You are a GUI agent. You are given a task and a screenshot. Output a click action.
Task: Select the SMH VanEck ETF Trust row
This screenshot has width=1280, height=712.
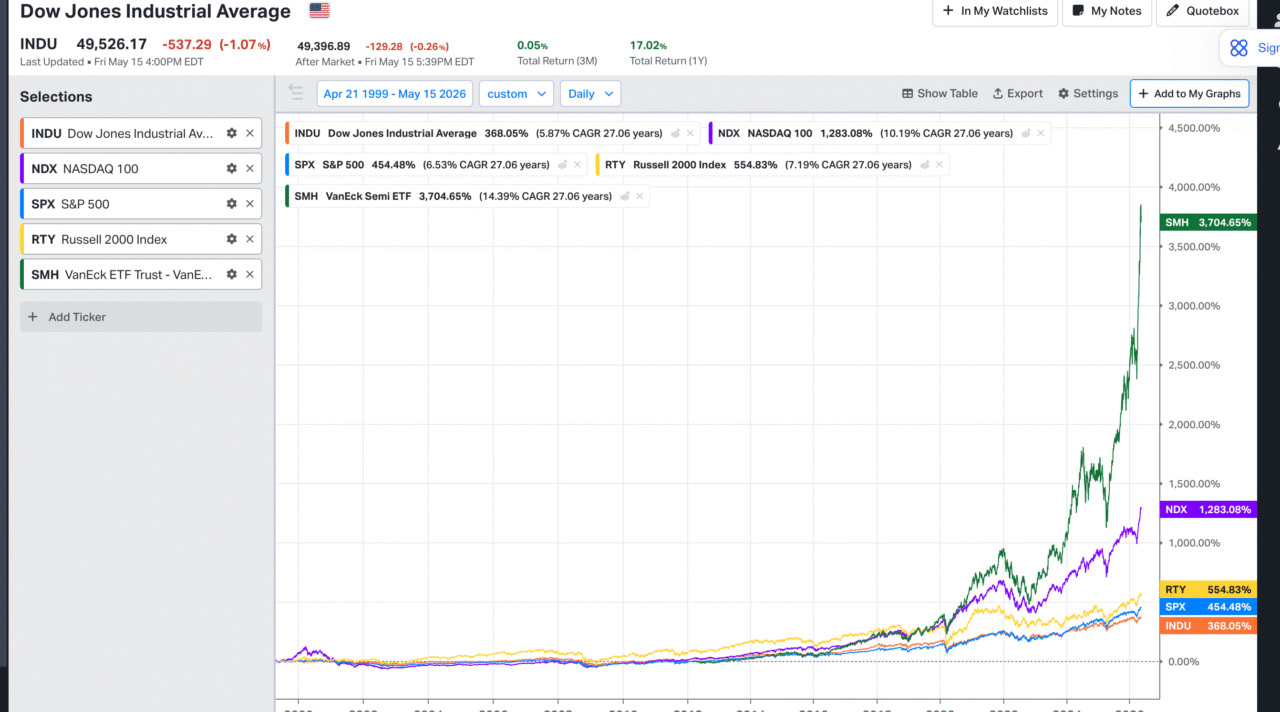(141, 274)
